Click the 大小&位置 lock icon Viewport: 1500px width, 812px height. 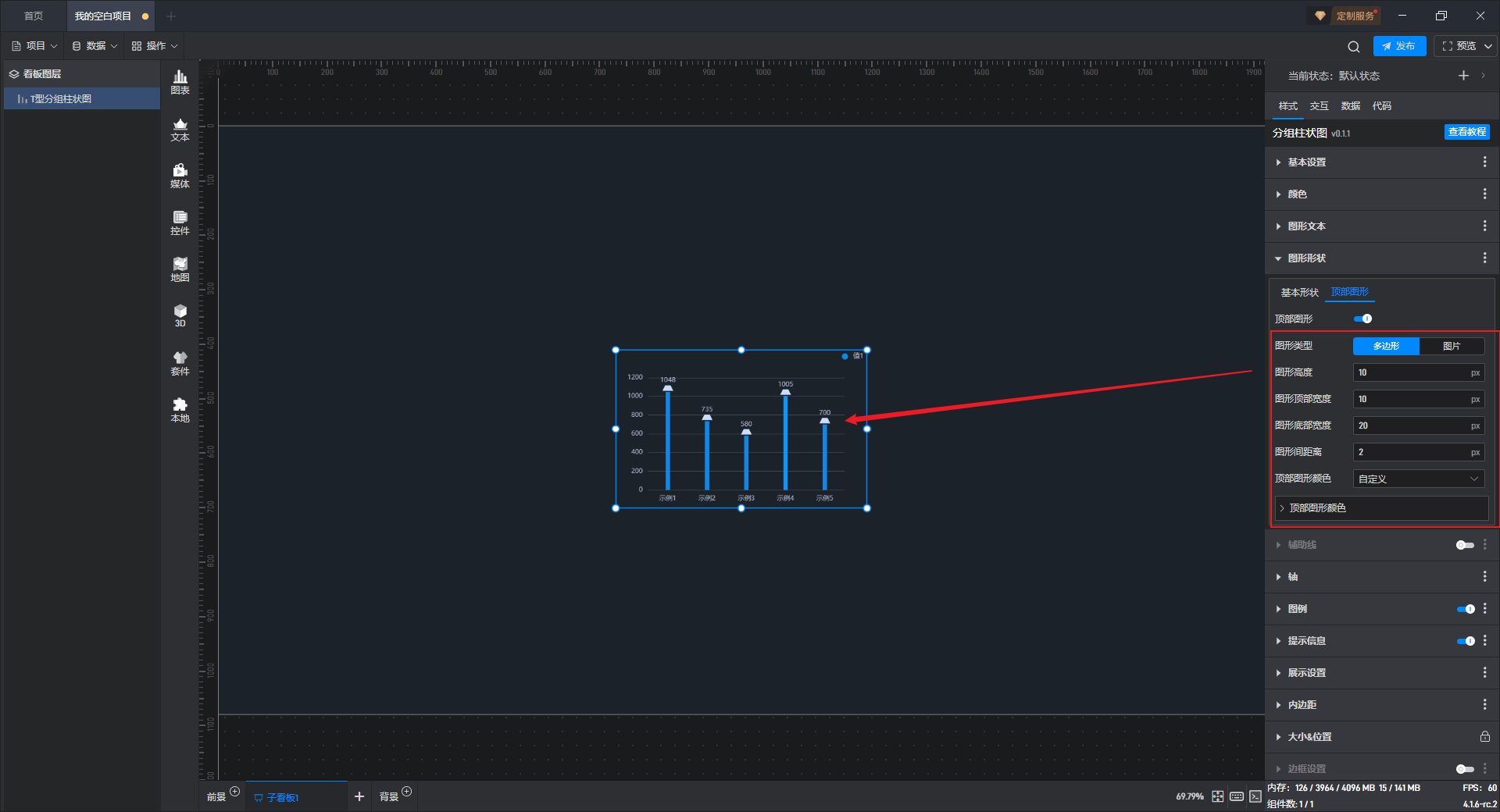pyautogui.click(x=1484, y=736)
